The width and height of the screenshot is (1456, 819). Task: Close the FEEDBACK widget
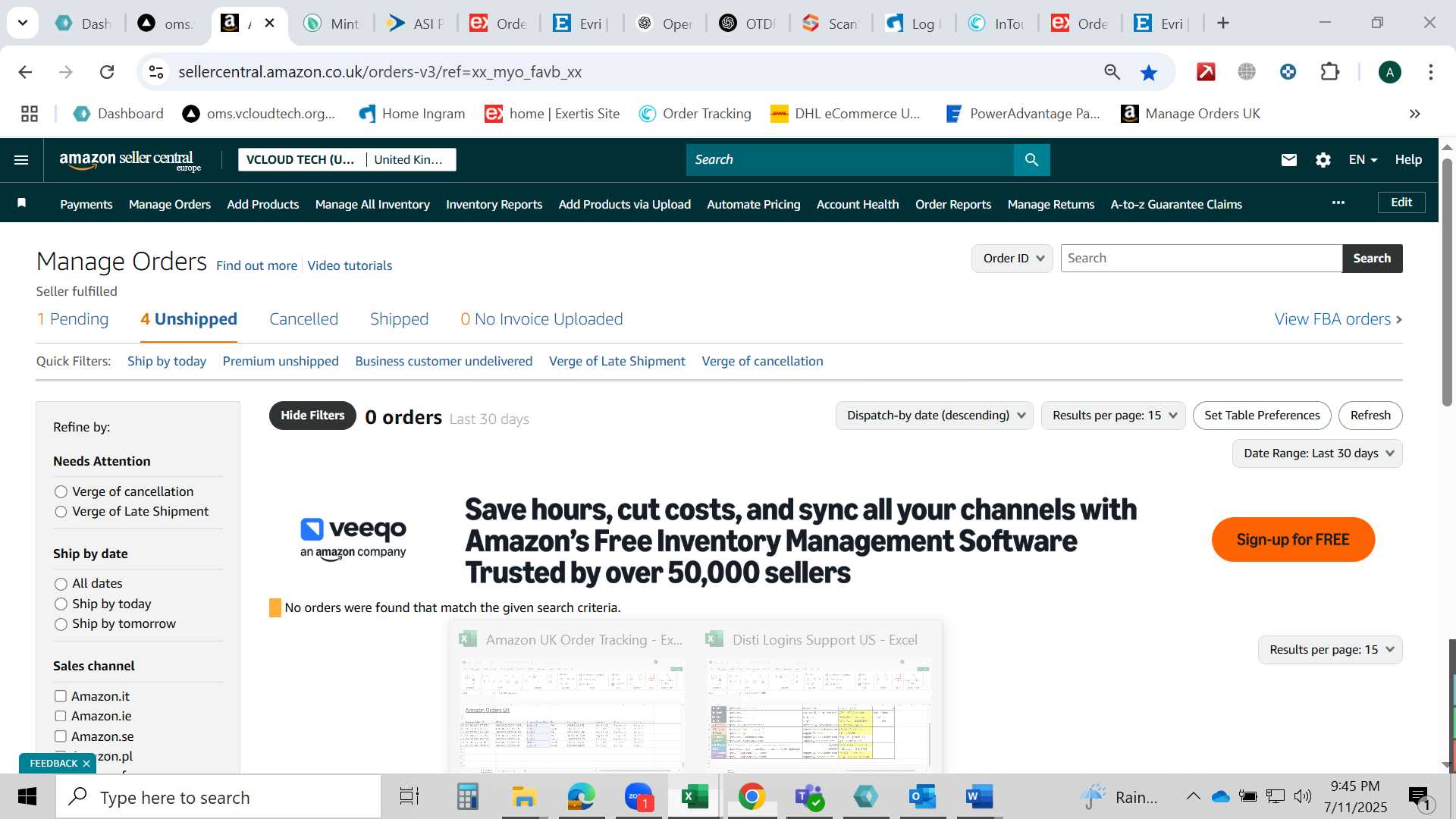[x=86, y=764]
